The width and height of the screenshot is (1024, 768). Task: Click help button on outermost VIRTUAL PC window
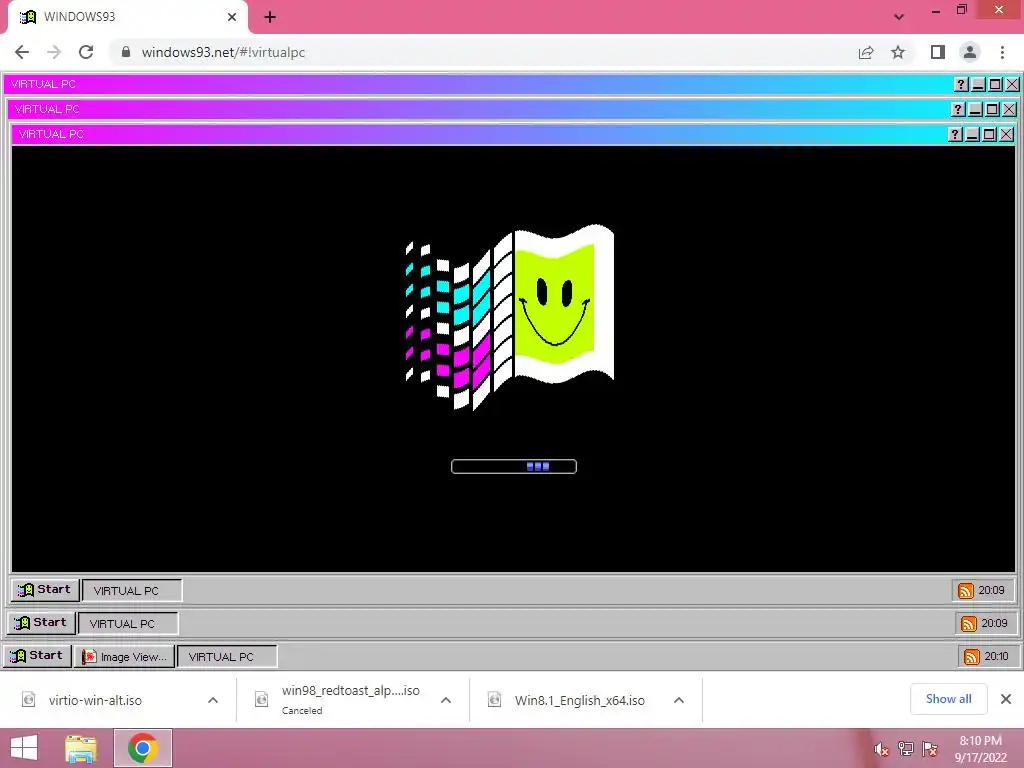(961, 84)
